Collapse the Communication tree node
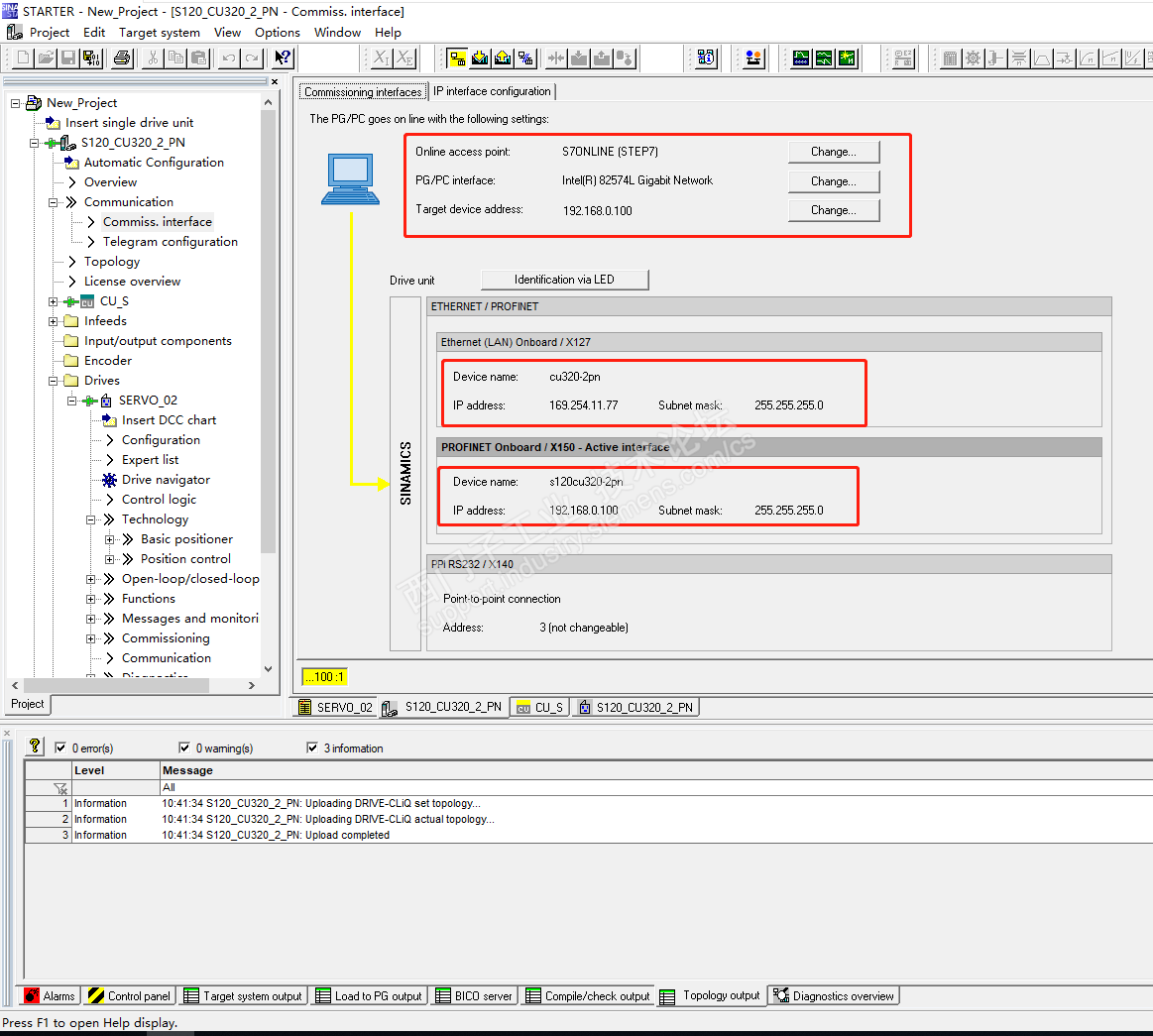This screenshot has width=1153, height=1036. pos(53,202)
